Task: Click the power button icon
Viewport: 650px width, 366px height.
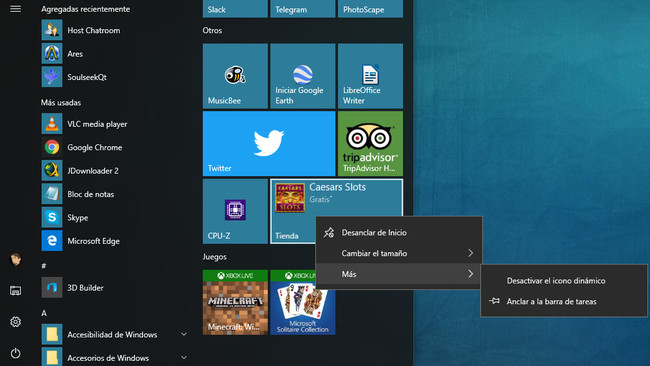Action: (x=15, y=353)
